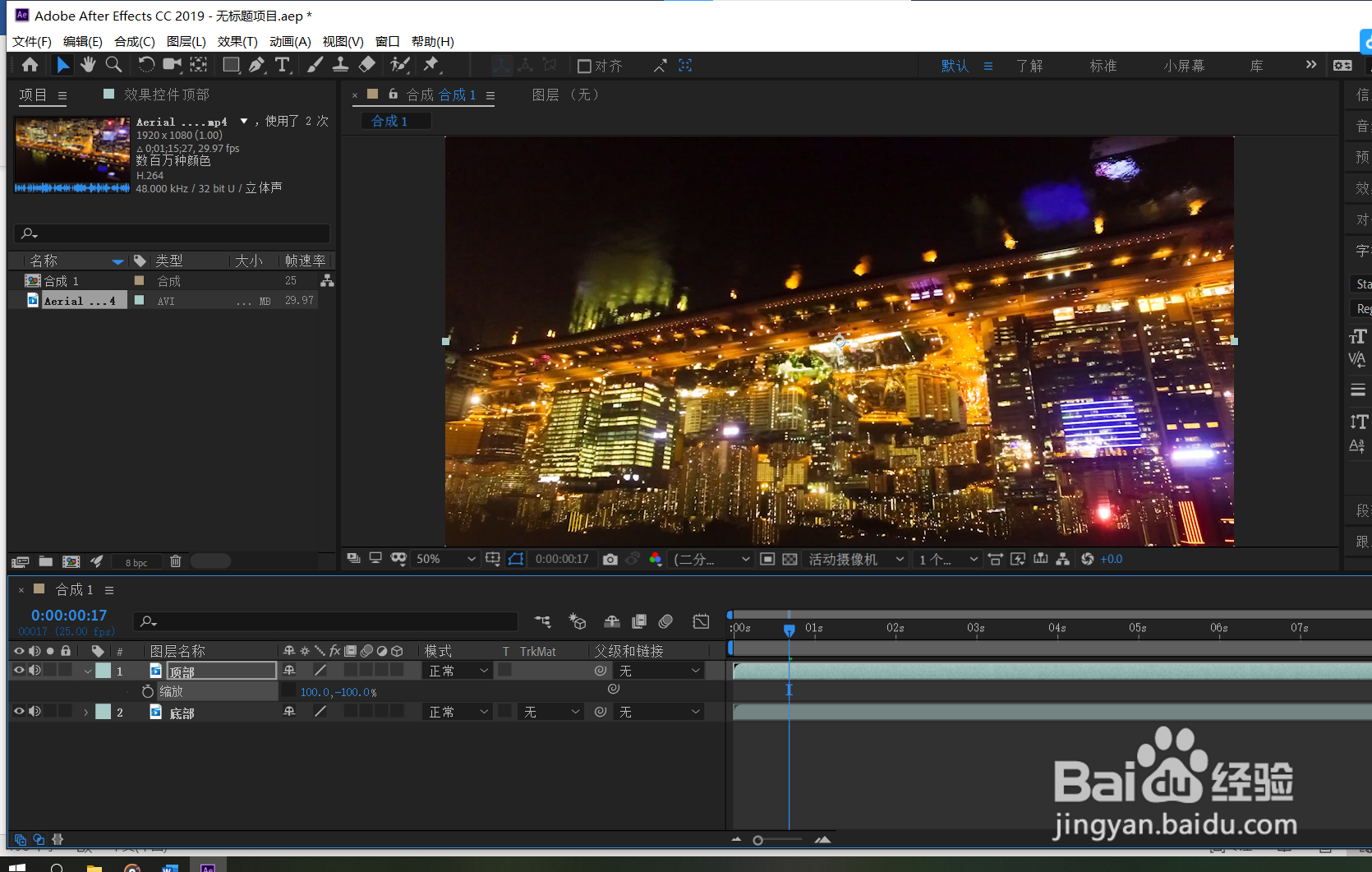Open the composition mini-flowchart icon in timeline
Viewport: 1372px width, 872px height.
point(542,621)
